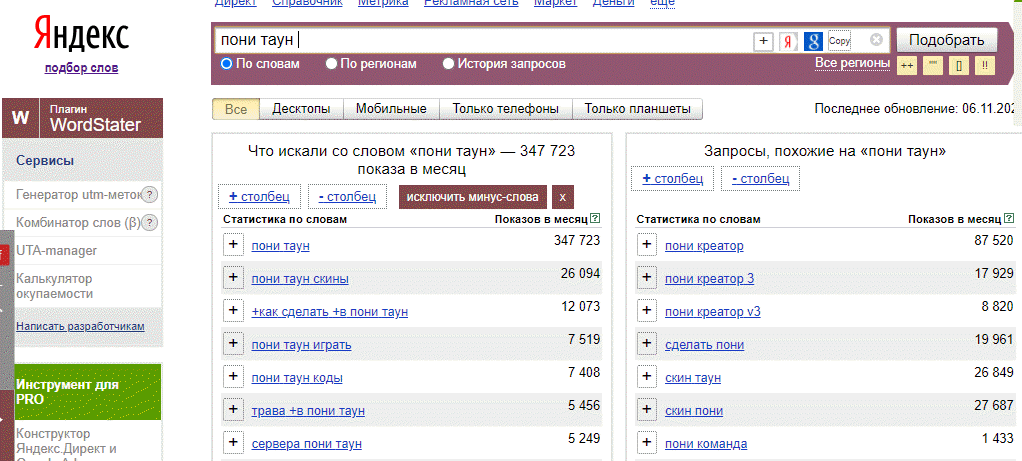
Task: Open the 'подбор слов' link under the logo
Action: pos(81,68)
